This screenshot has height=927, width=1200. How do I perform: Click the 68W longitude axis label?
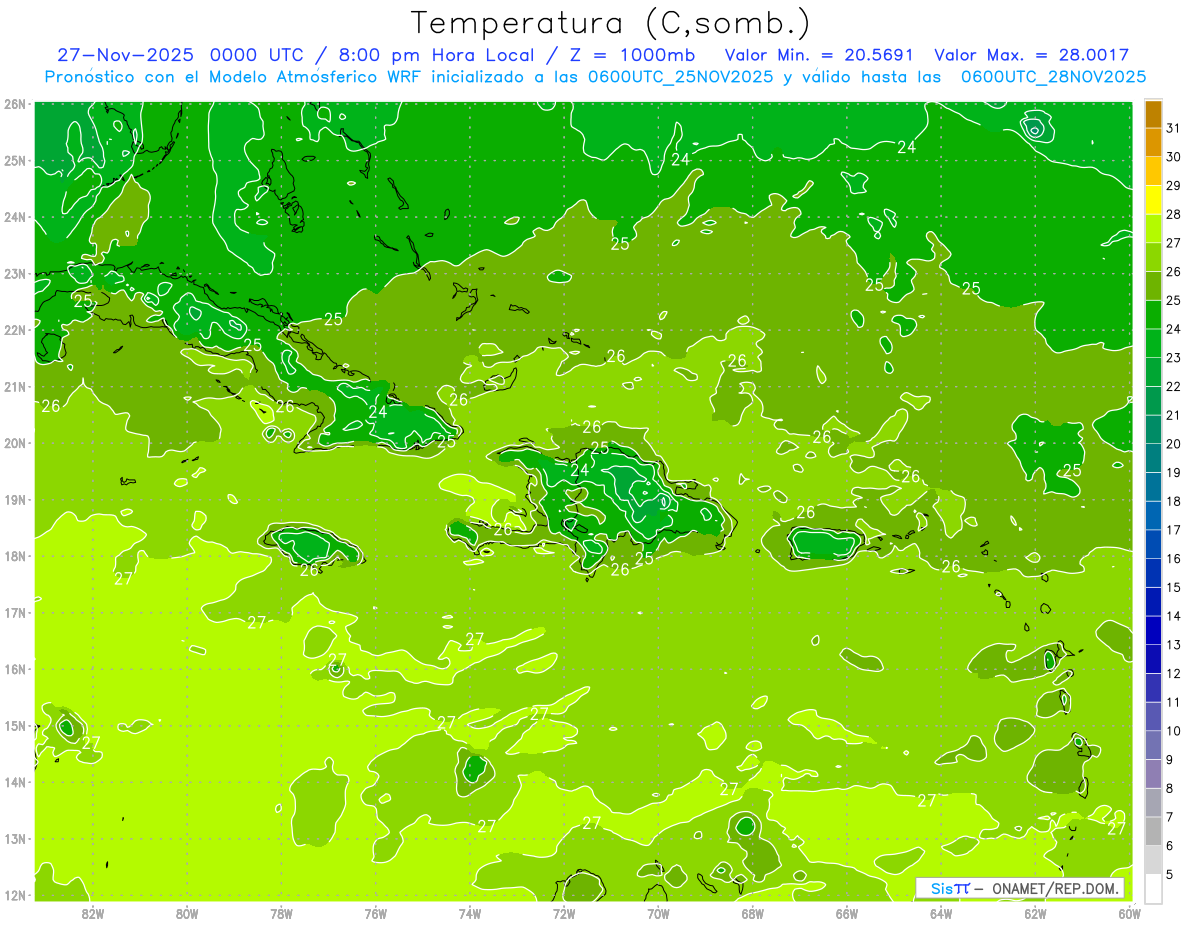(x=752, y=913)
